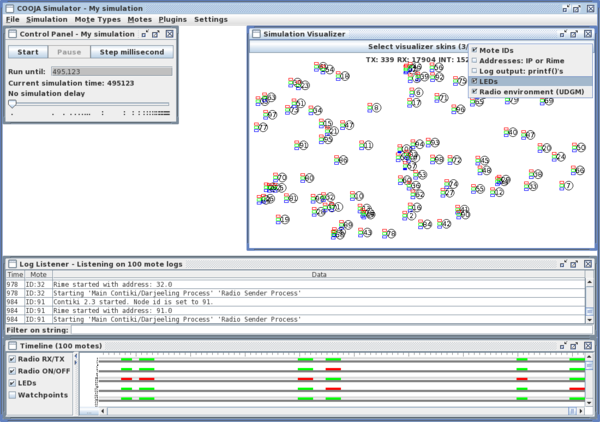The image size is (600, 422).
Task: Select mote 97 in the visualizer
Action: click(272, 114)
